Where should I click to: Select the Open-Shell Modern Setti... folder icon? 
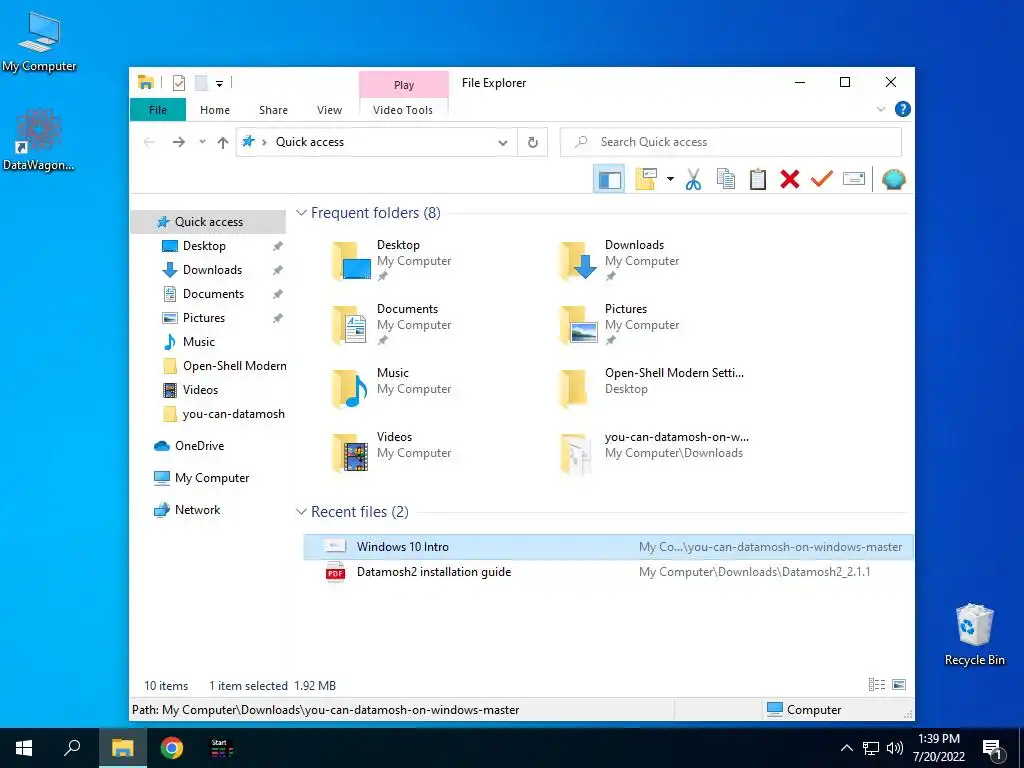tap(575, 389)
